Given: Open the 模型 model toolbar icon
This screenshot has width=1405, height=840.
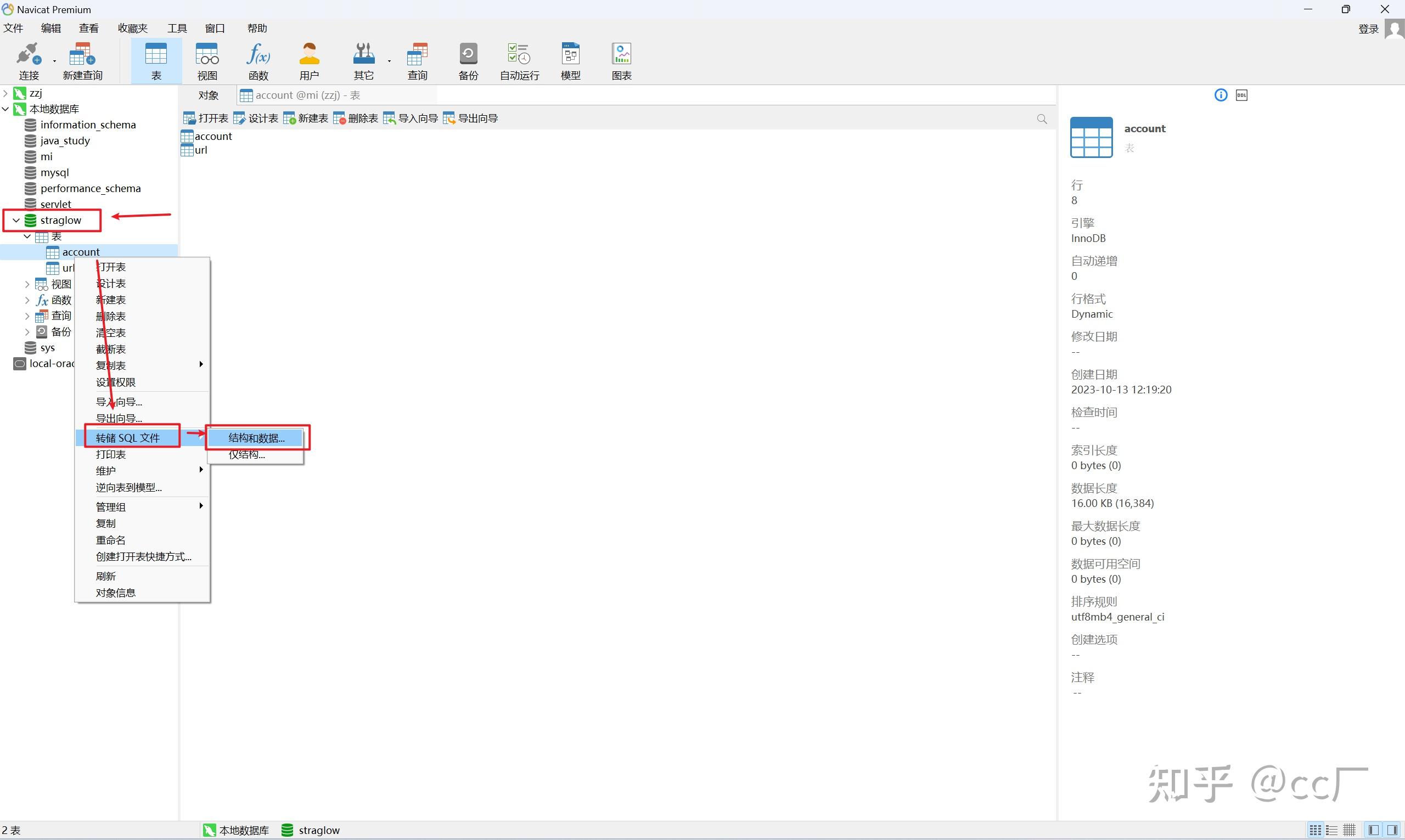Looking at the screenshot, I should click(570, 60).
